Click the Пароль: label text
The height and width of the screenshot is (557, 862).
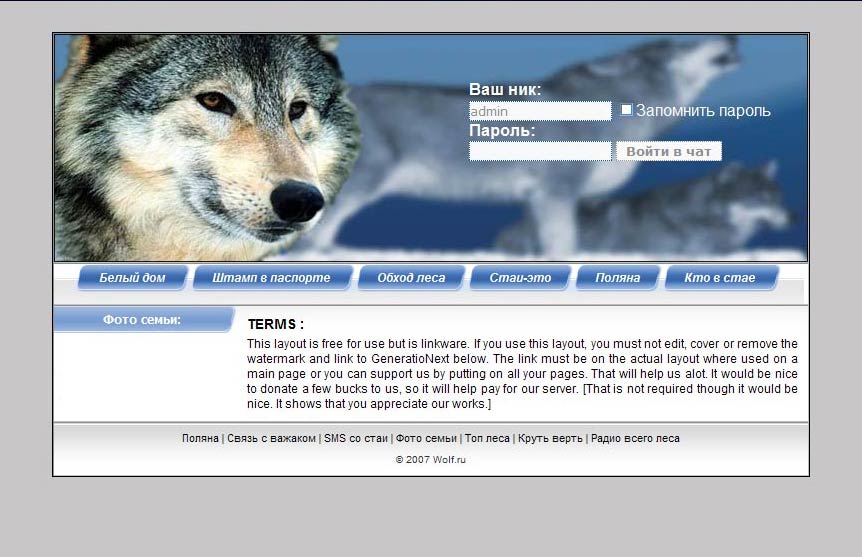[502, 131]
